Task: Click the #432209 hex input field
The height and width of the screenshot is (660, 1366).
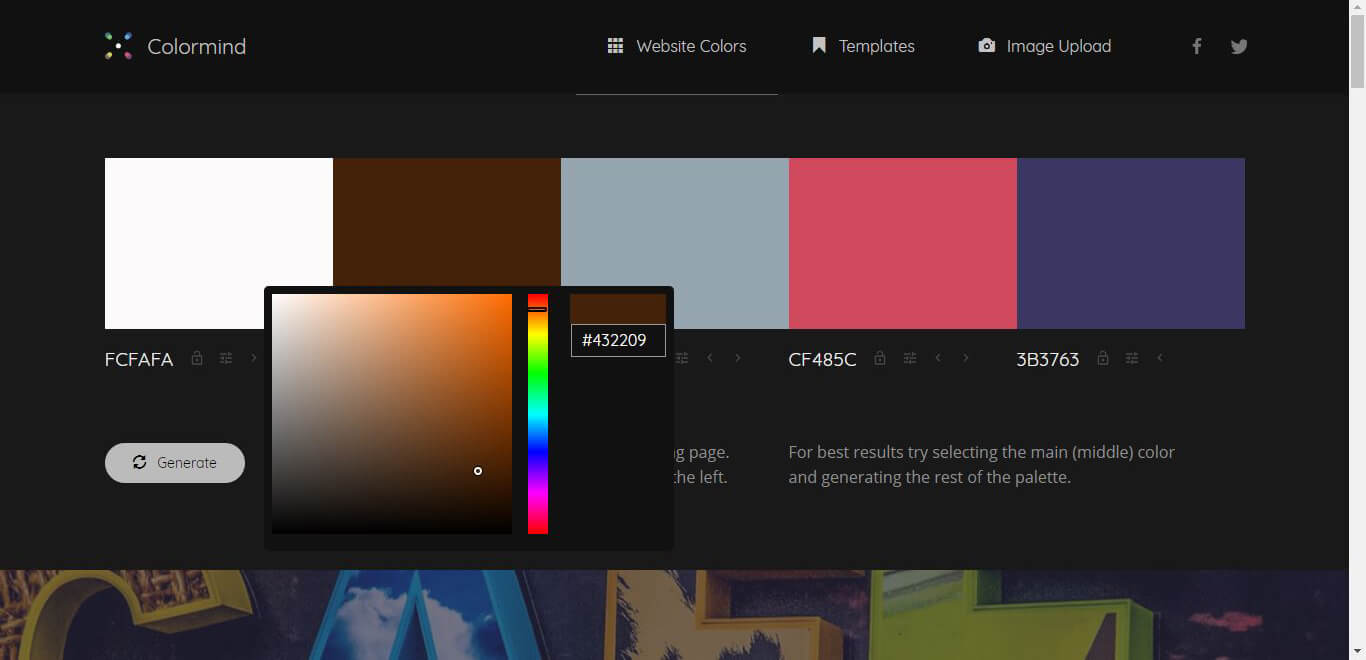Action: pyautogui.click(x=618, y=340)
